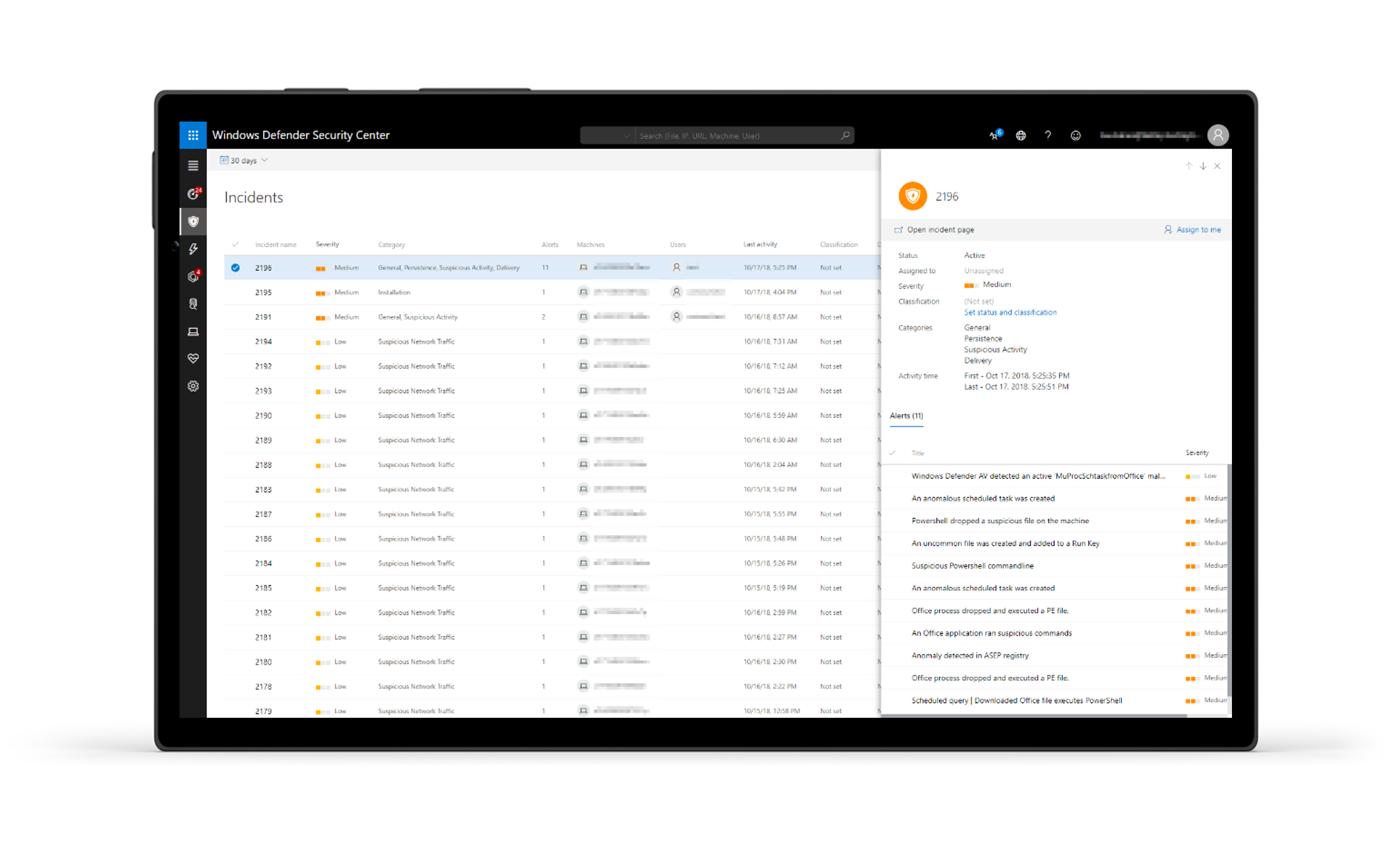Open the heart health sidebar icon
Screen dimensions: 1391x868
pyautogui.click(x=193, y=358)
